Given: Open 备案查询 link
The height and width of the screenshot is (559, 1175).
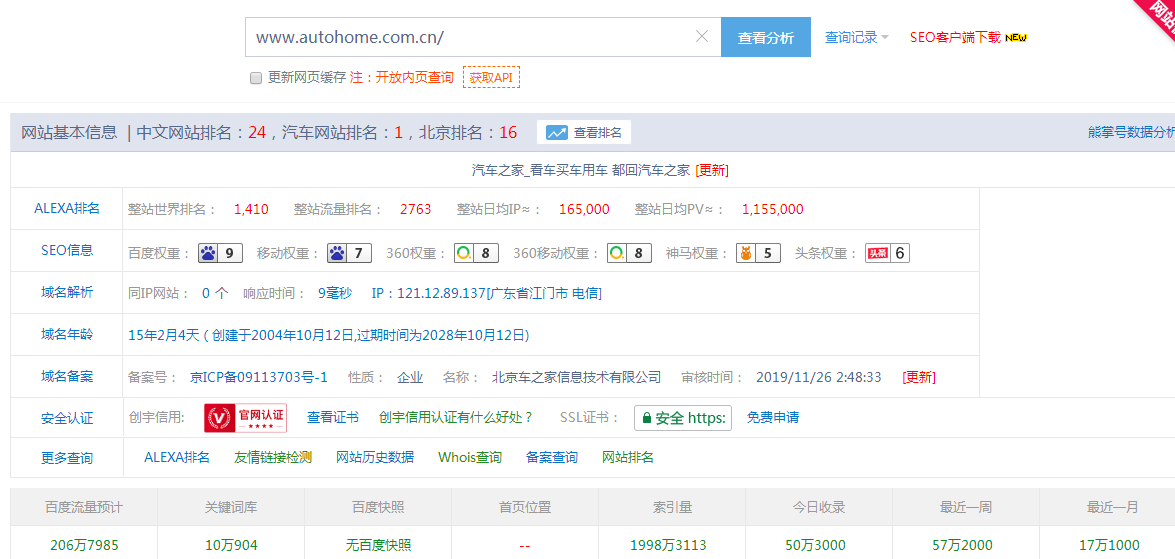Looking at the screenshot, I should click(552, 457).
